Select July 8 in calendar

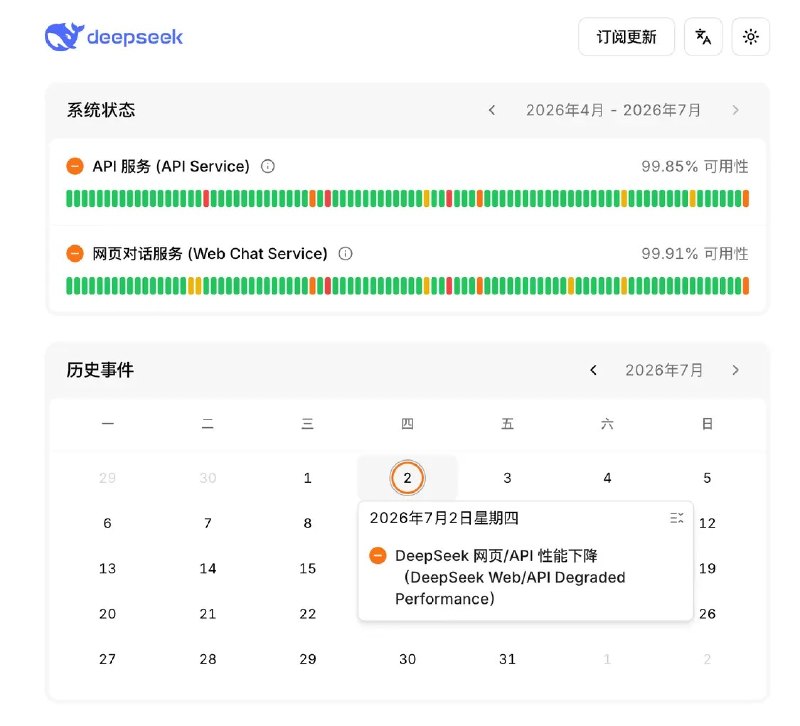pos(308,523)
